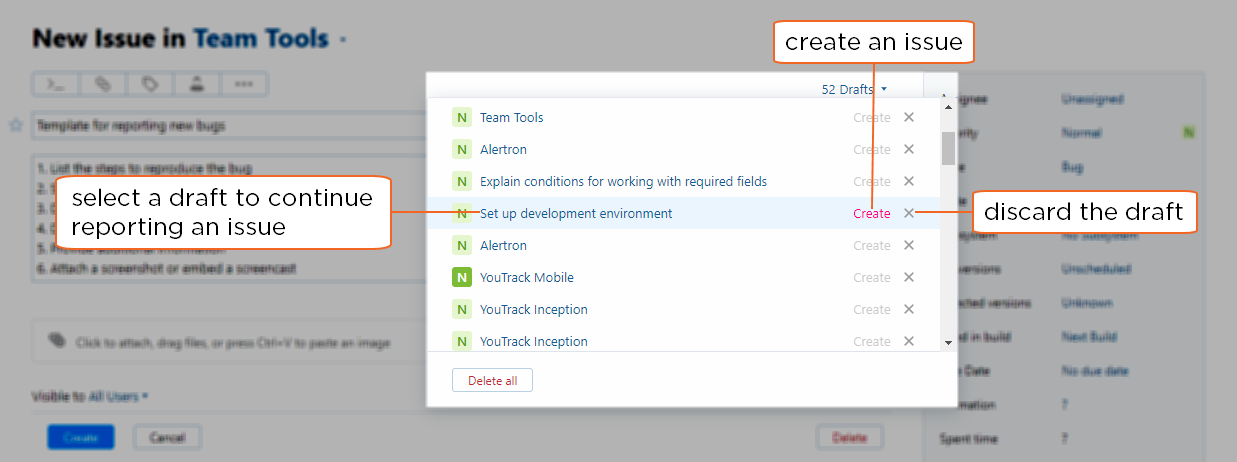Open the 52 Drafts dropdown
Image resolution: width=1237 pixels, height=462 pixels.
(x=854, y=89)
